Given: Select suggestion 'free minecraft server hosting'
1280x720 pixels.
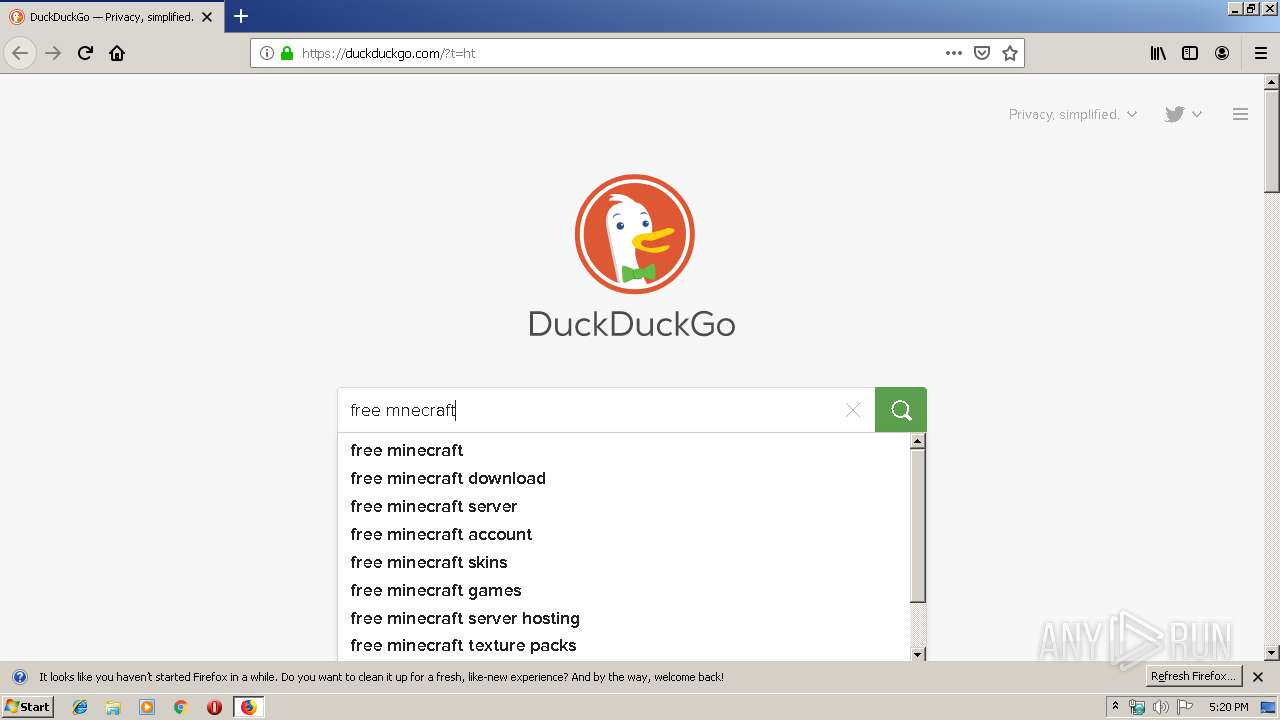Looking at the screenshot, I should click(624, 618).
